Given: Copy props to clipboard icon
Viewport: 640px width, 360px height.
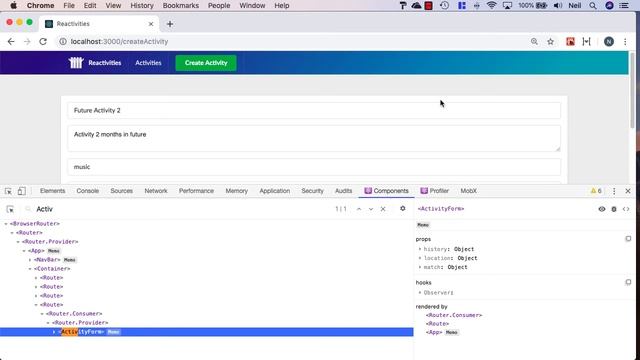Looking at the screenshot, I should (628, 239).
